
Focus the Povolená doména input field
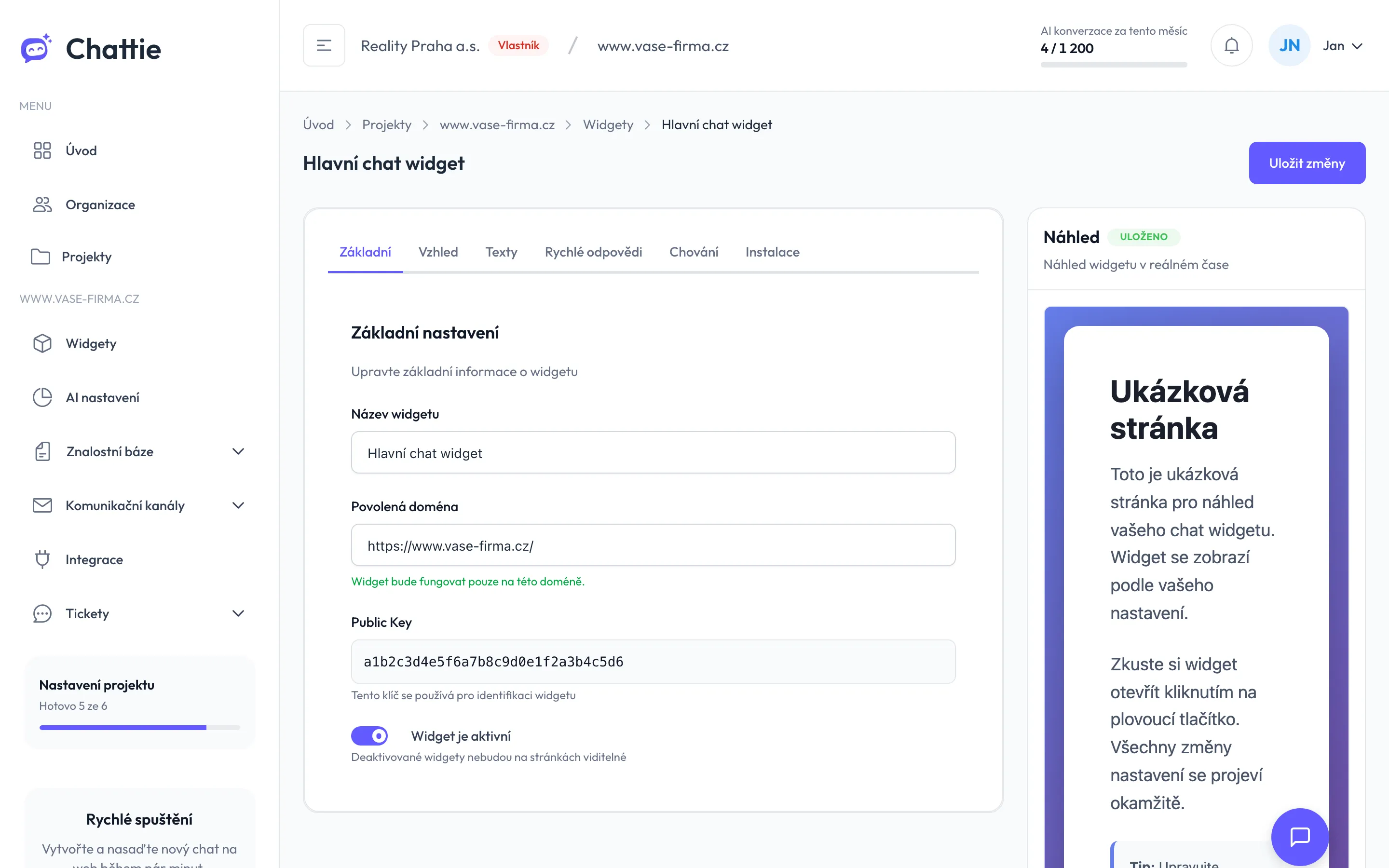click(653, 545)
